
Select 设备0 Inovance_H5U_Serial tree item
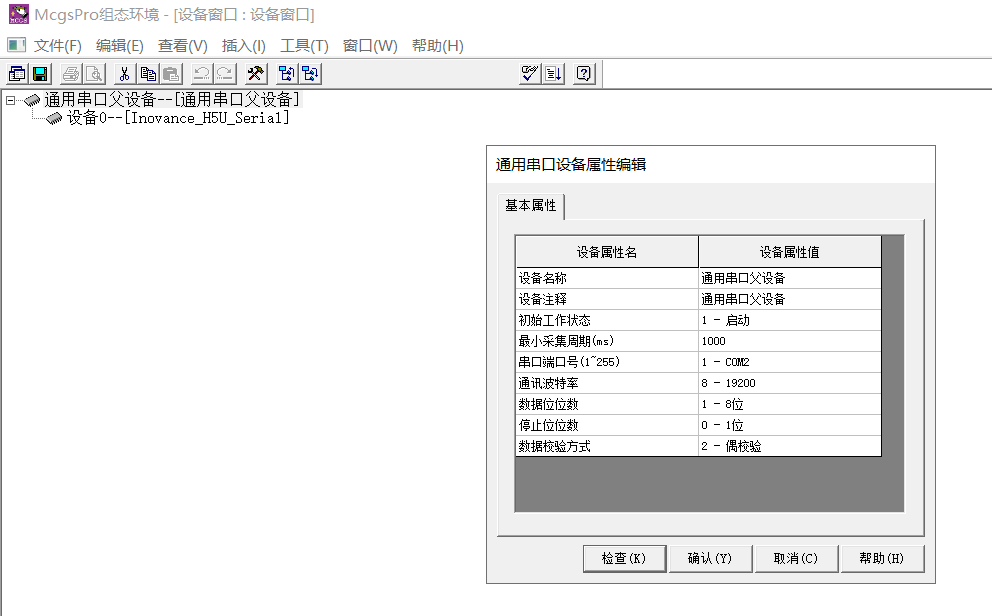coord(178,118)
